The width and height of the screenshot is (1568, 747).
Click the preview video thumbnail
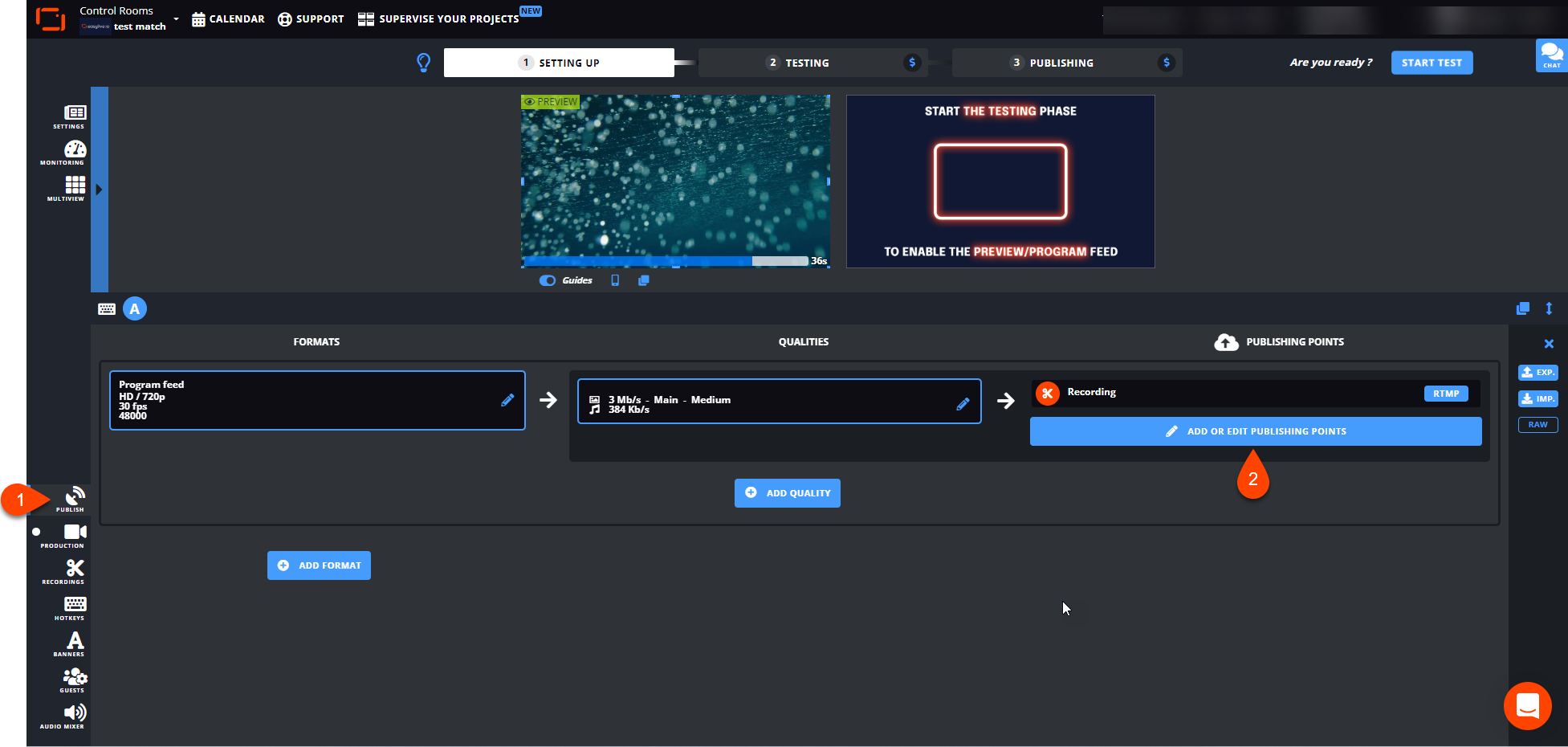(675, 181)
